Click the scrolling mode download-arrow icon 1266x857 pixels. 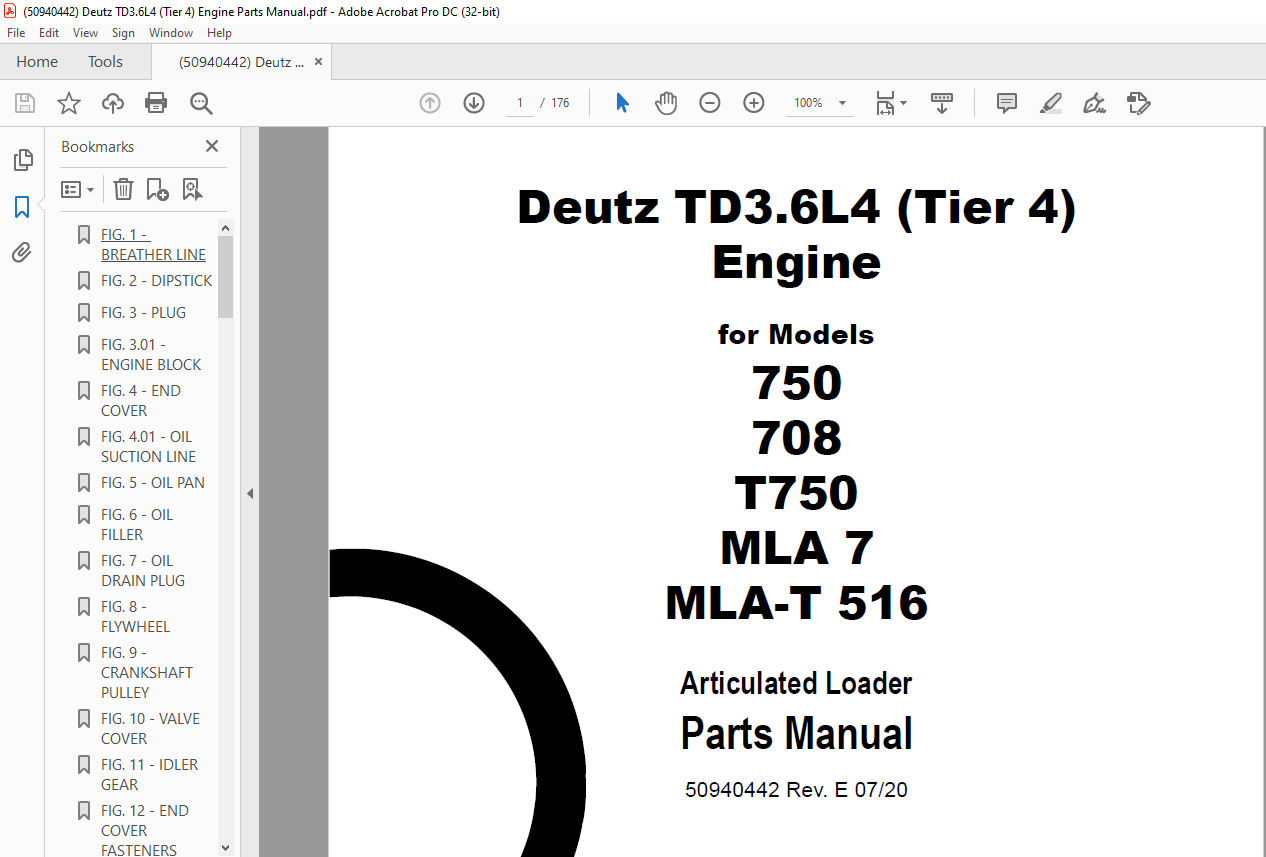[942, 103]
